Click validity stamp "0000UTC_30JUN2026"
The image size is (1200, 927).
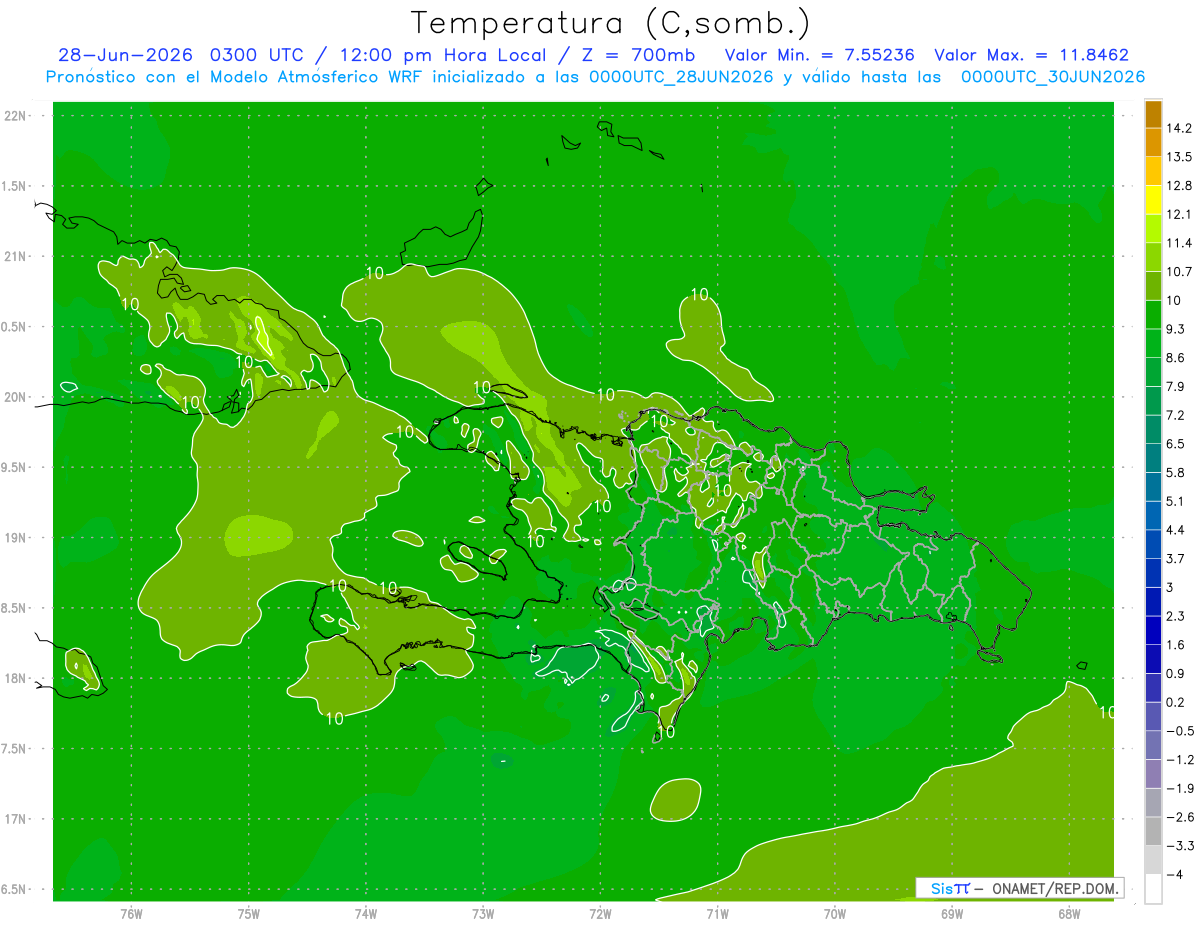click(1052, 77)
